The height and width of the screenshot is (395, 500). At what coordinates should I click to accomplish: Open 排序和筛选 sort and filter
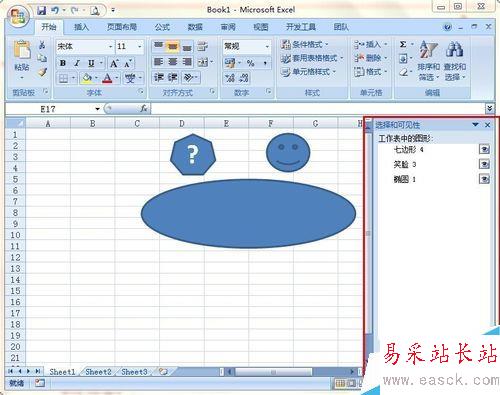click(x=428, y=61)
